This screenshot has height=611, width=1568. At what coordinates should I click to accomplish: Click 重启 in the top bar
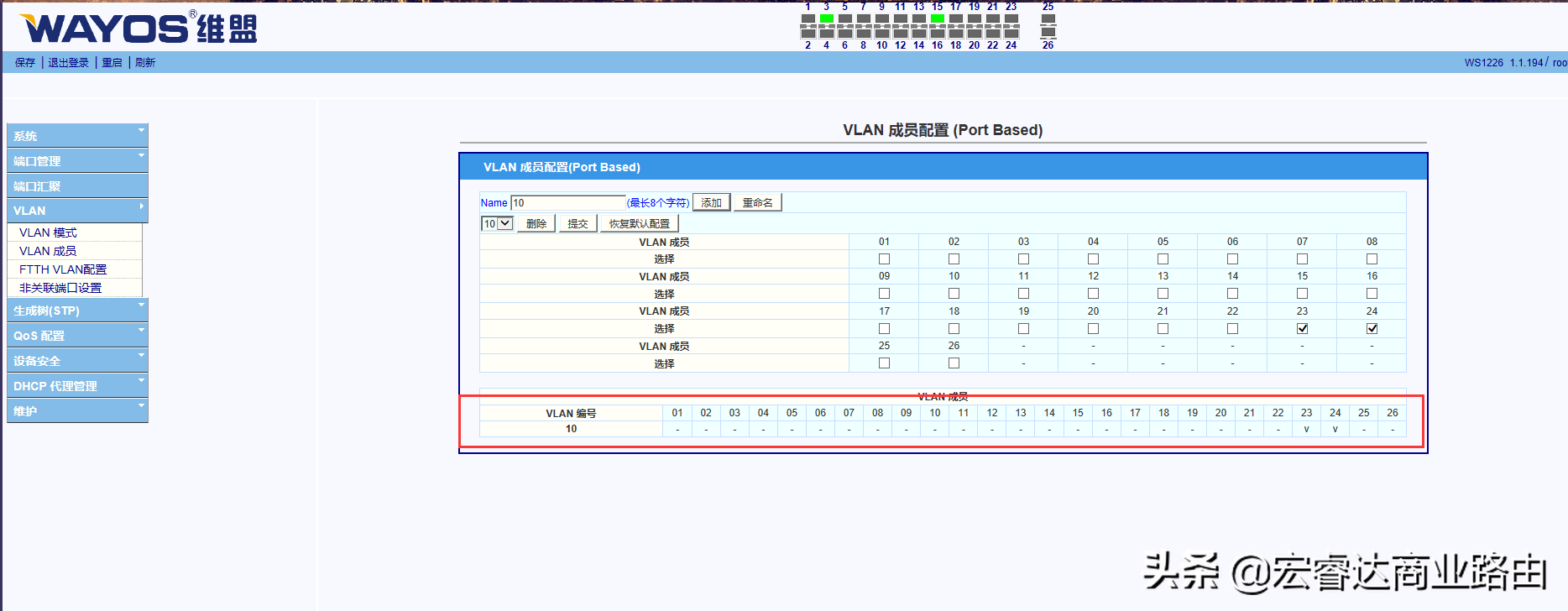112,62
